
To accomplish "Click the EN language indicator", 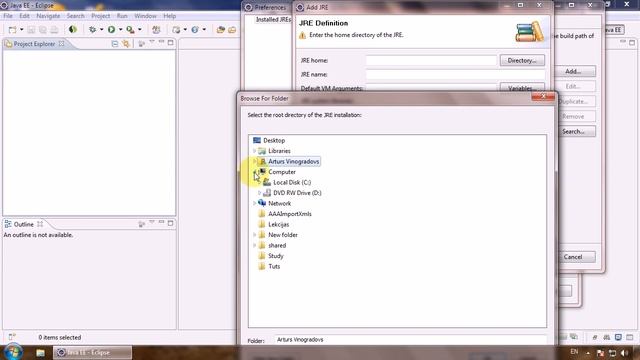I will [574, 352].
